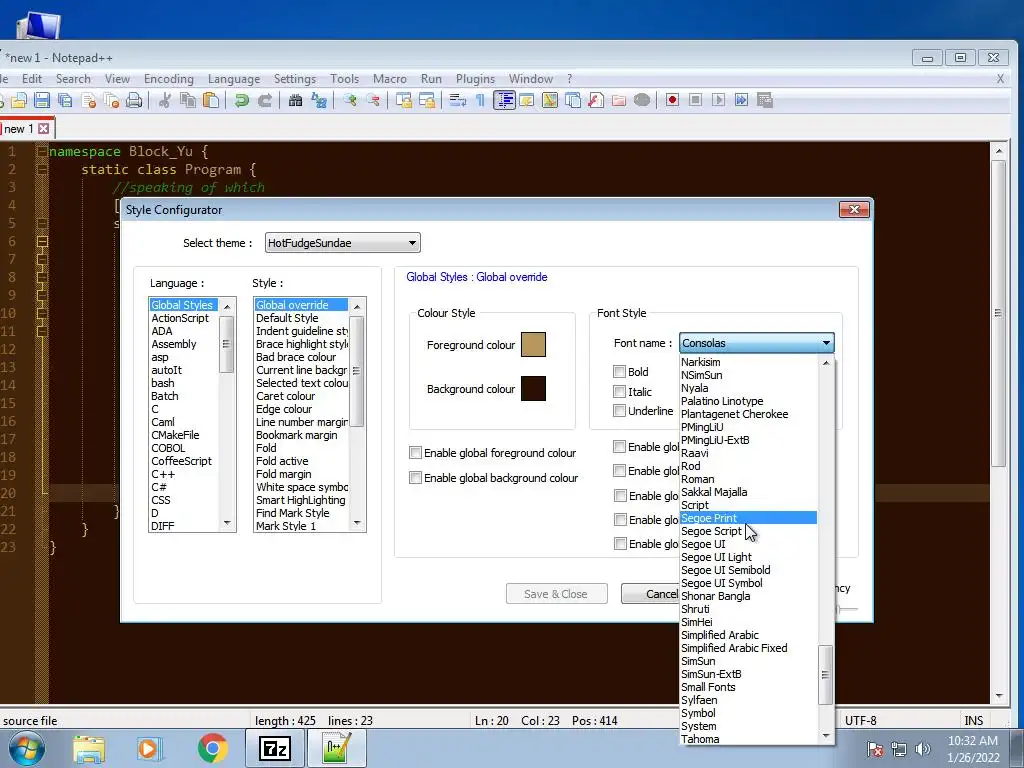Open the Settings menu
This screenshot has height=768, width=1024.
[295, 79]
